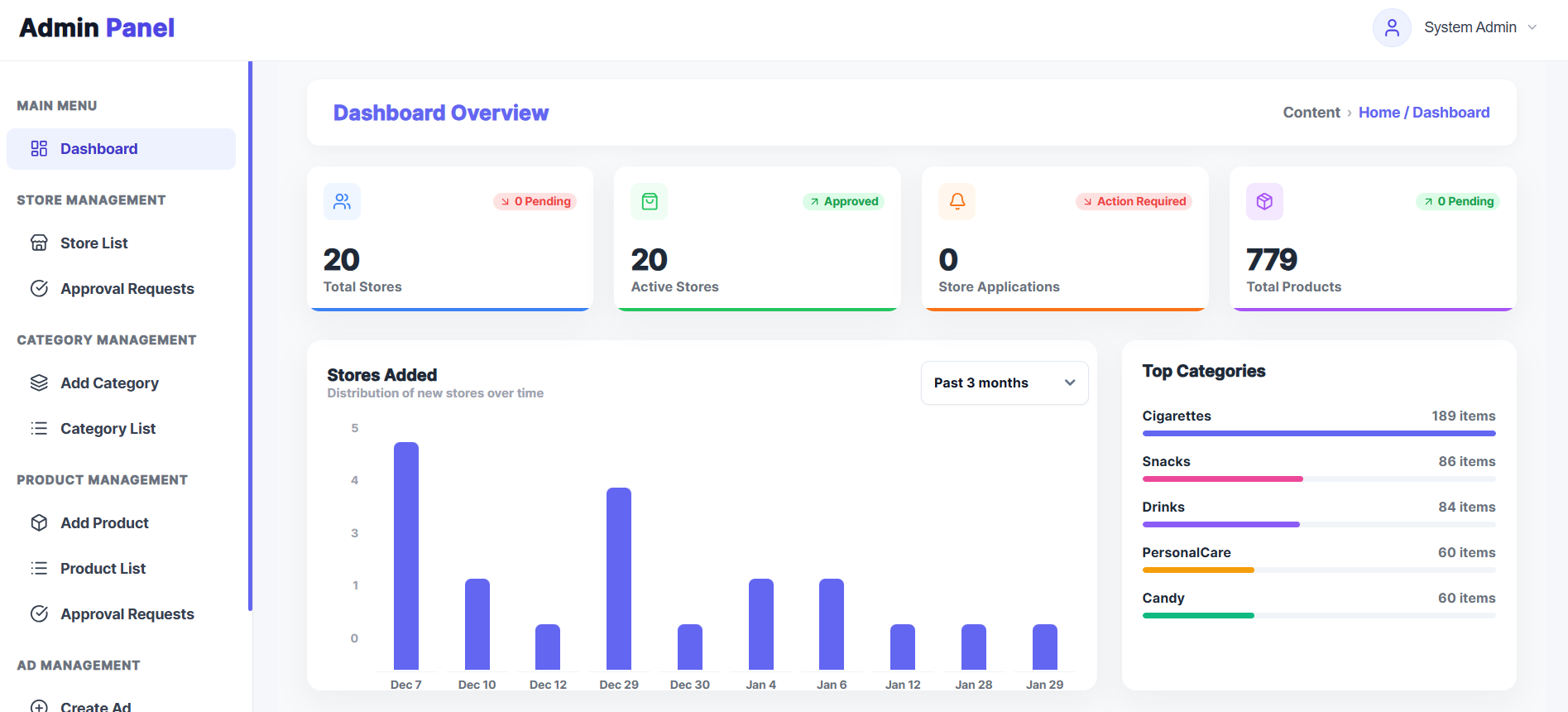Click the Add Product box icon

tap(39, 522)
